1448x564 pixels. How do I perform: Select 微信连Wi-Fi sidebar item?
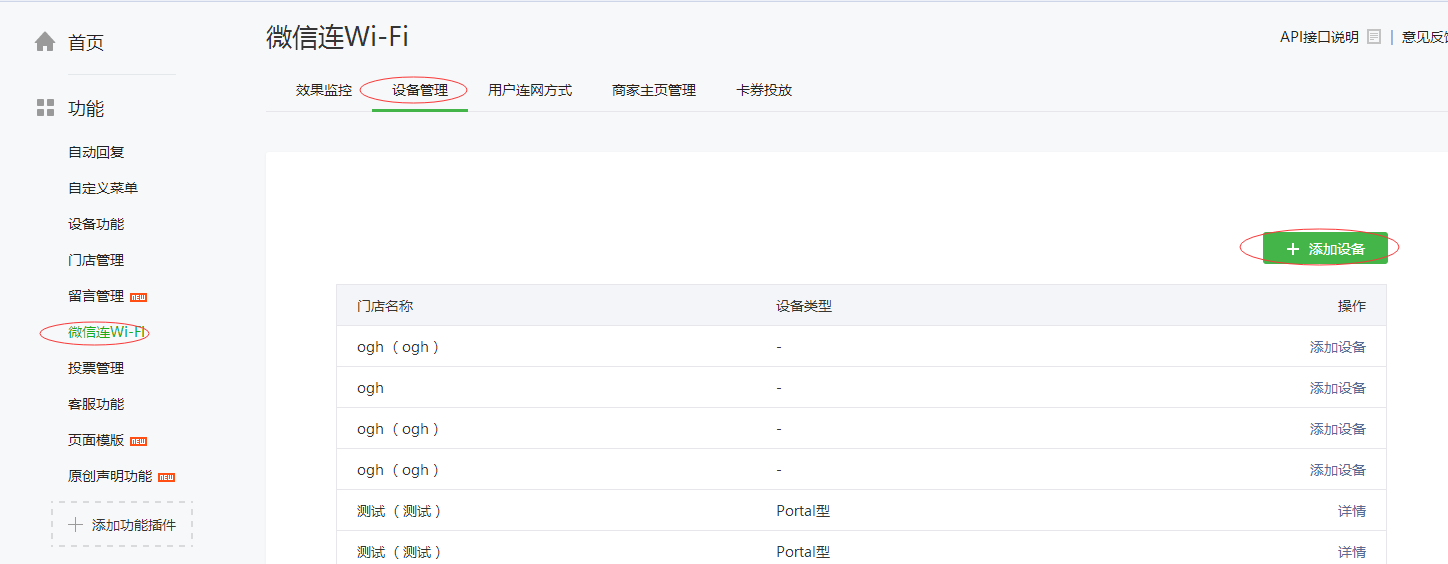[108, 332]
